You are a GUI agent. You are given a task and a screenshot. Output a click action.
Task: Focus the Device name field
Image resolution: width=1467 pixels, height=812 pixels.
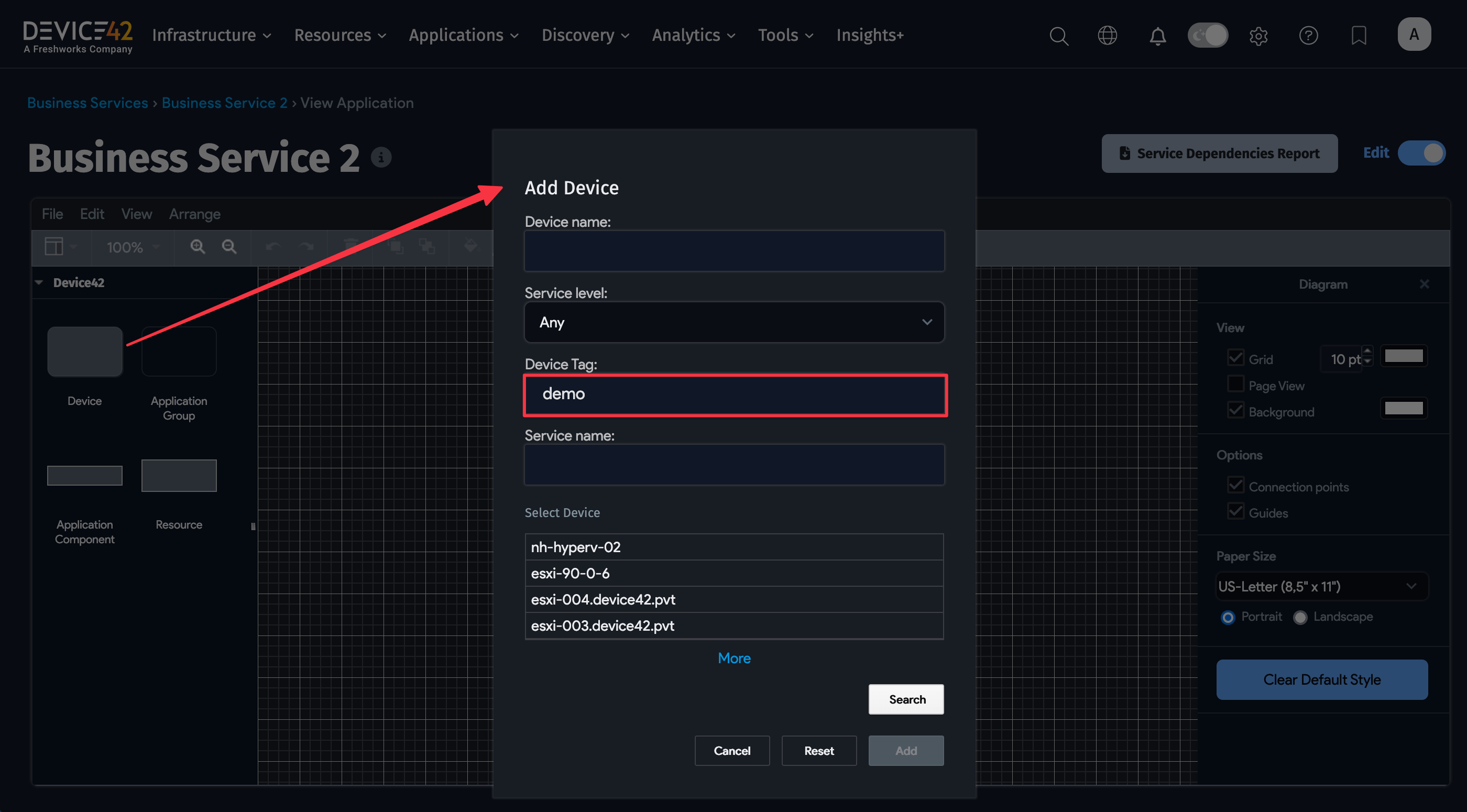[734, 251]
